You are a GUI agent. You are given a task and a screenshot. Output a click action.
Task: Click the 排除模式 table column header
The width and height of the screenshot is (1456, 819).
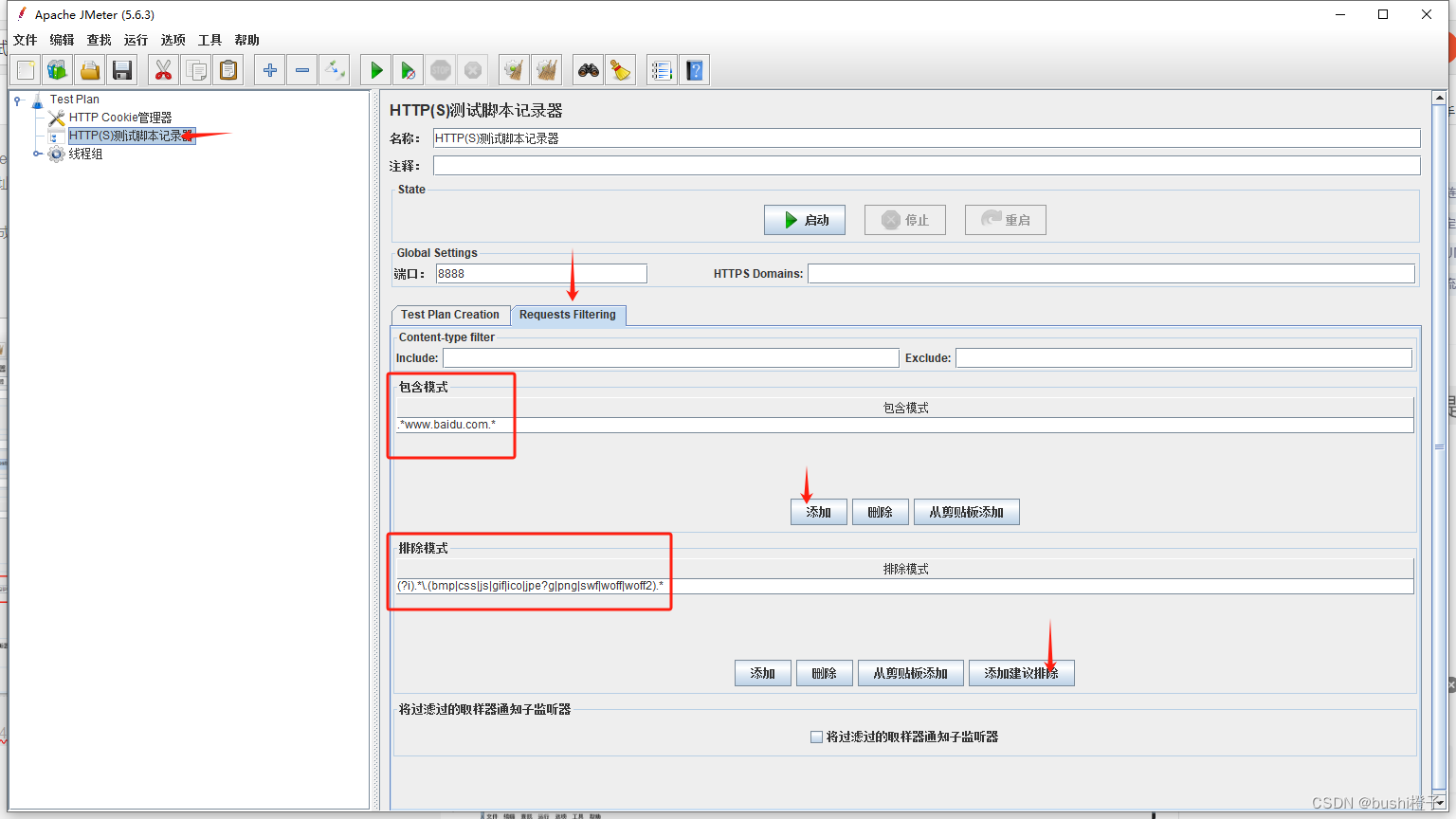coord(905,569)
